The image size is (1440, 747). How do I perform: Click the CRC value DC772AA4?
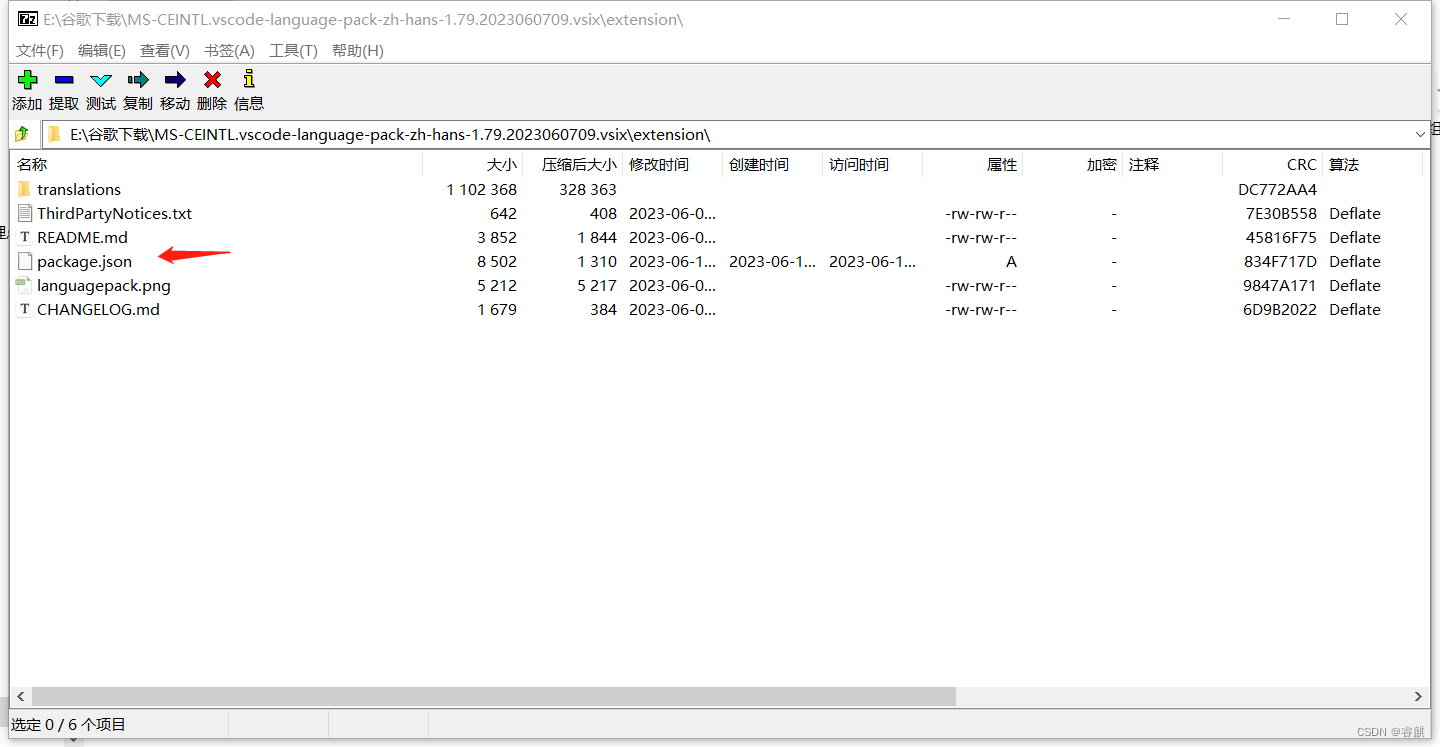pos(1277,189)
